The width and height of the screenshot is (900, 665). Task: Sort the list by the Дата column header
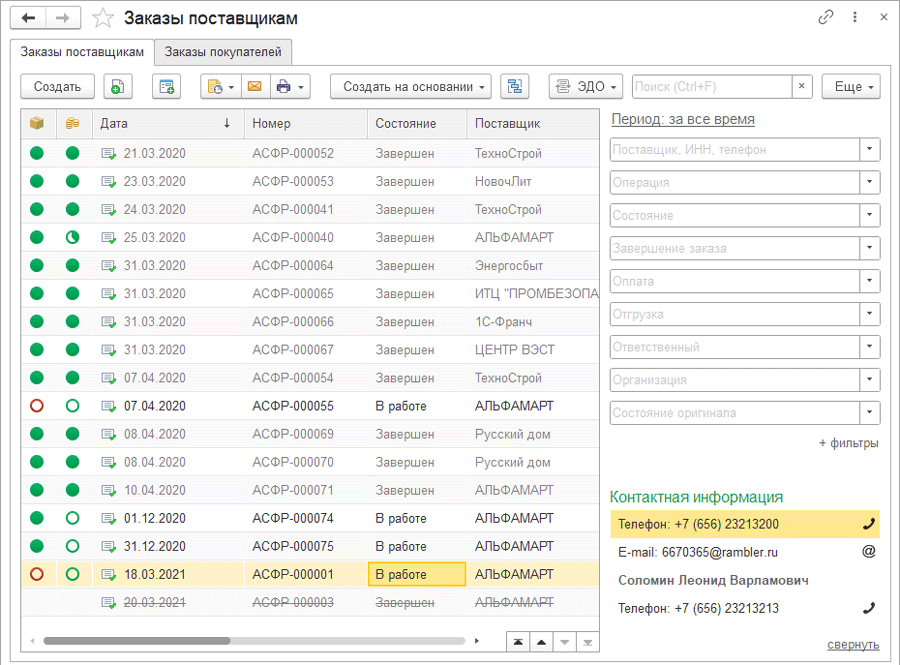(x=168, y=123)
